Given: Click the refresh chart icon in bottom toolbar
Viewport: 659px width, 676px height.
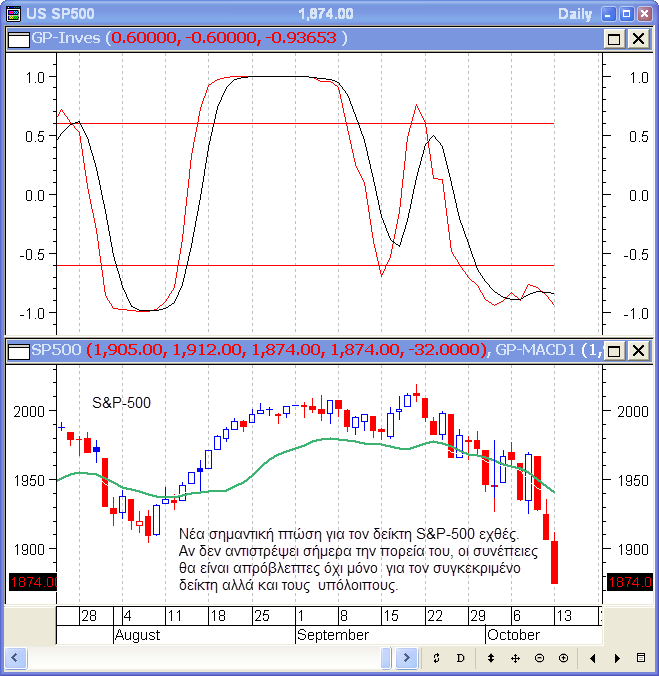Looking at the screenshot, I should [x=436, y=658].
